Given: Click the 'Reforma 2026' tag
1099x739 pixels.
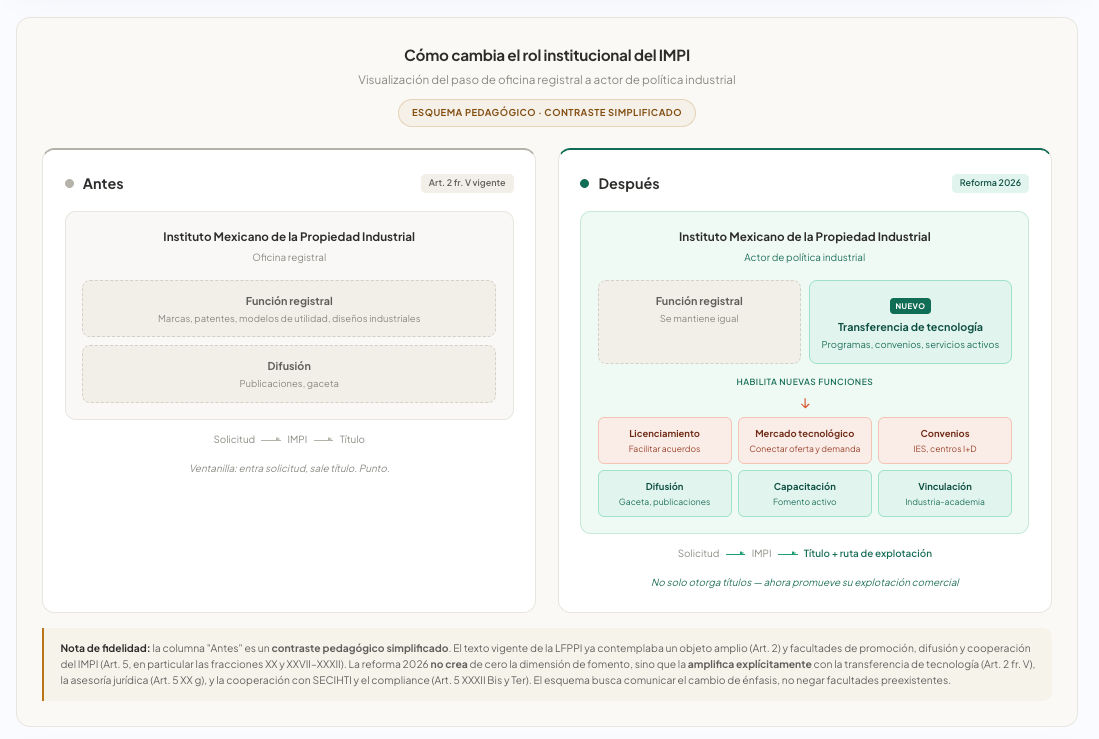Looking at the screenshot, I should [x=990, y=183].
